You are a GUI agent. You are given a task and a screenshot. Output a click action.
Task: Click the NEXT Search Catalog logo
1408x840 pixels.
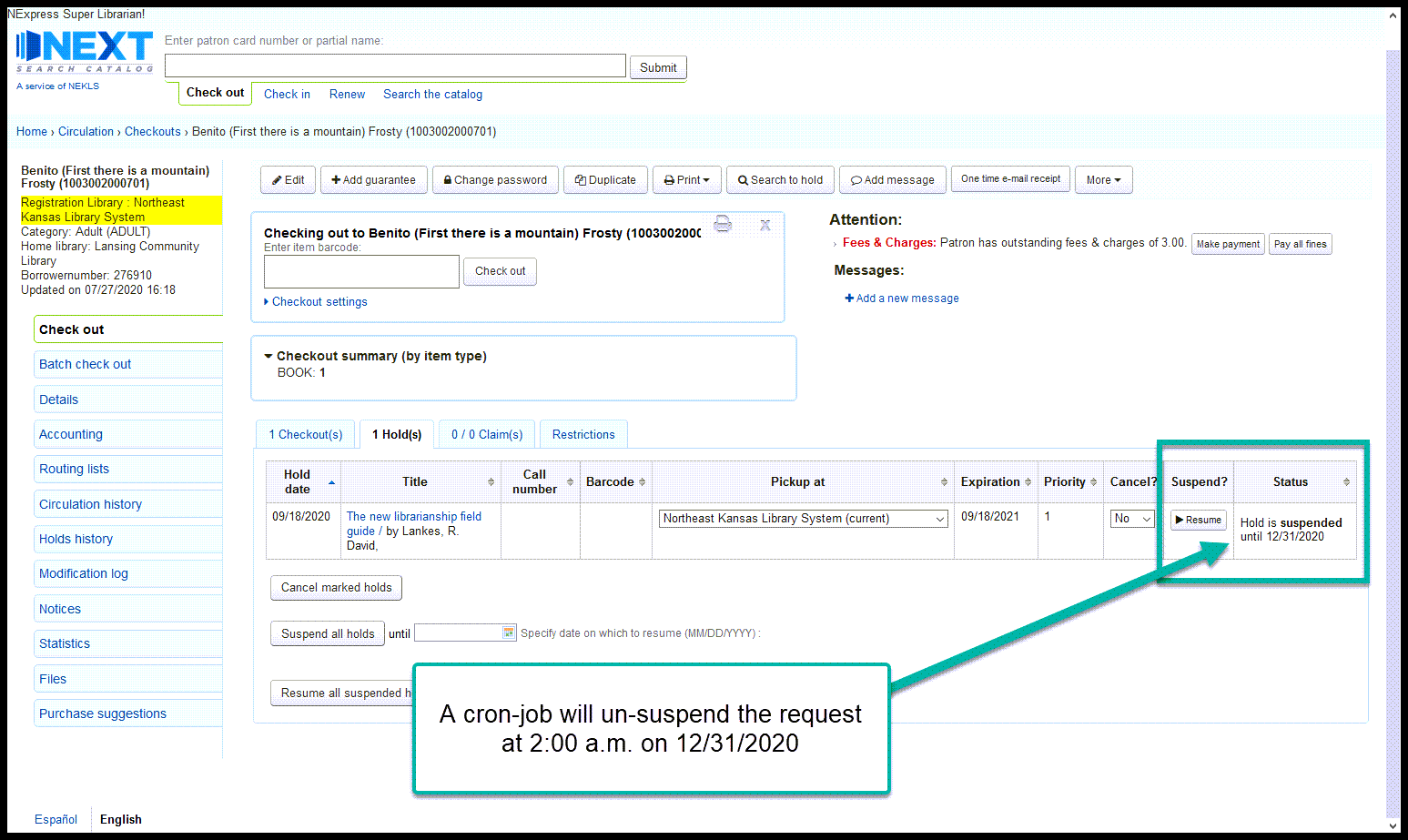(85, 53)
